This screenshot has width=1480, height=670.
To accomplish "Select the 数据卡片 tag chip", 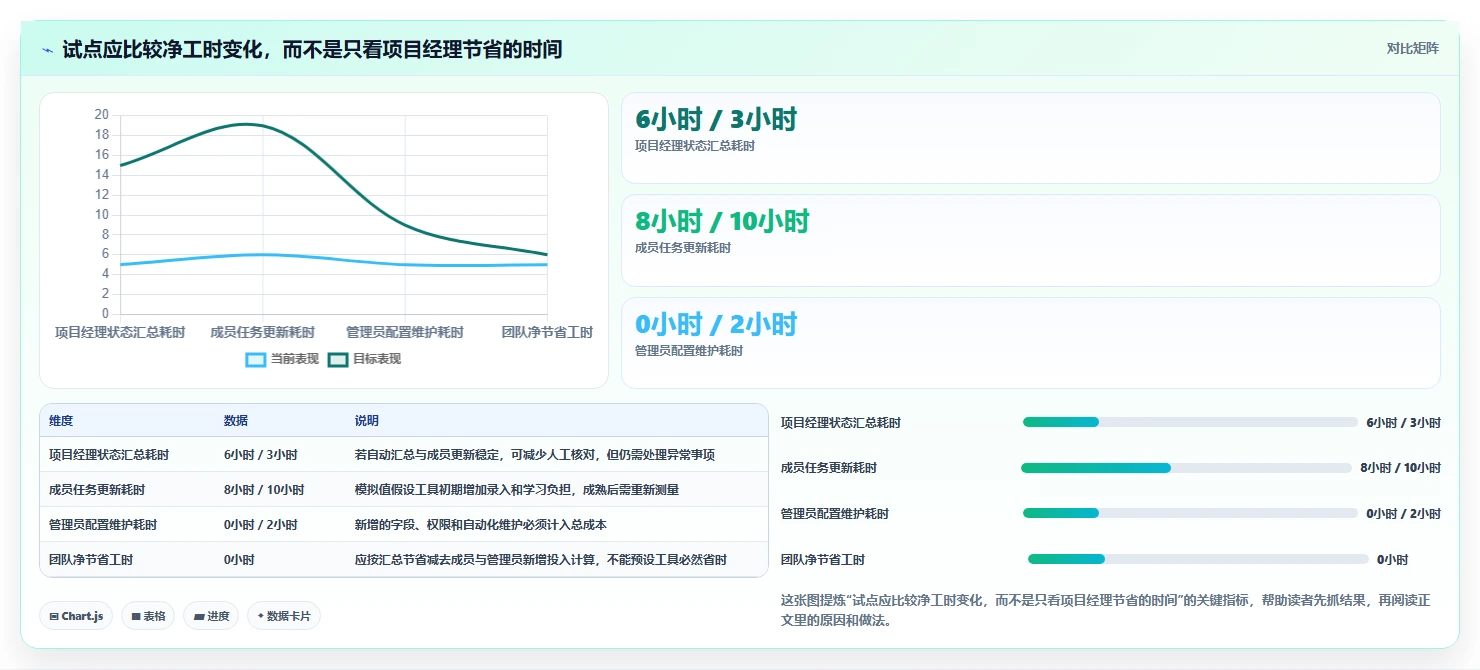I will pyautogui.click(x=284, y=616).
